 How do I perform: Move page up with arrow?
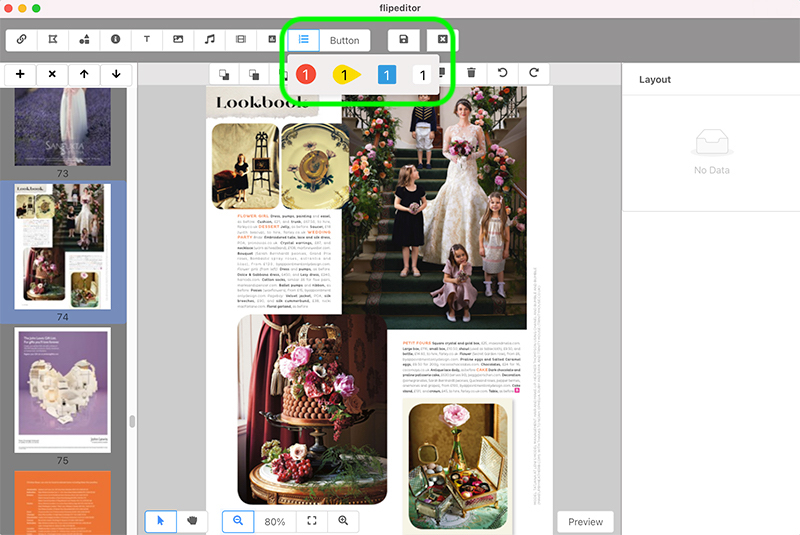pos(84,74)
